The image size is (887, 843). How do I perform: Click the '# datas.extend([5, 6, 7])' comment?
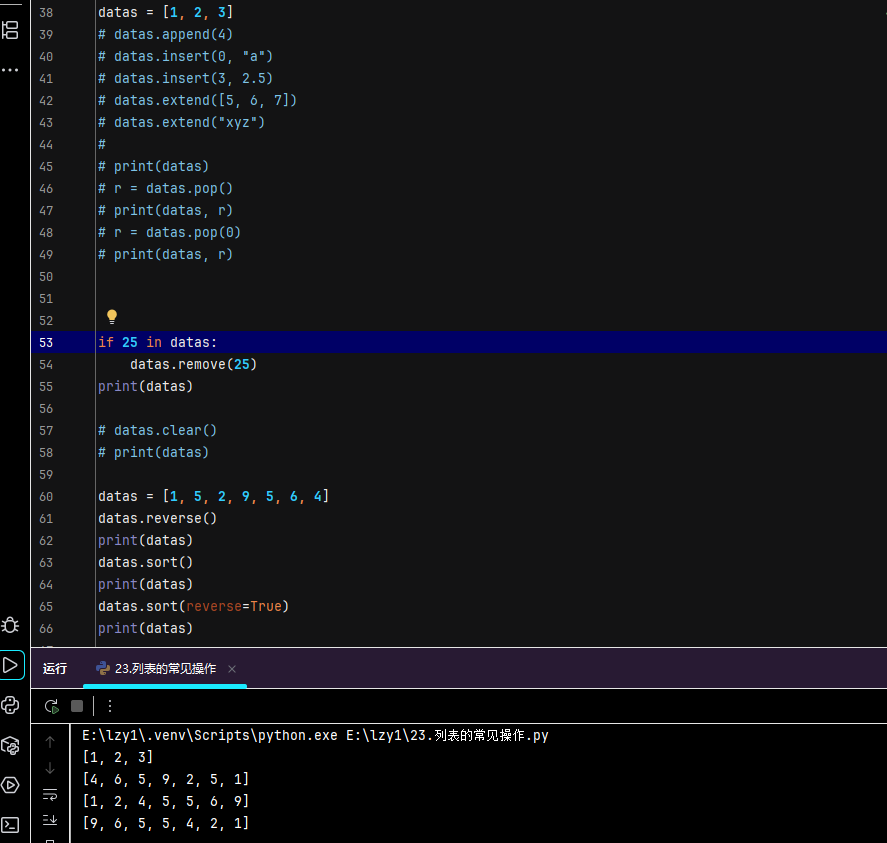tap(197, 100)
